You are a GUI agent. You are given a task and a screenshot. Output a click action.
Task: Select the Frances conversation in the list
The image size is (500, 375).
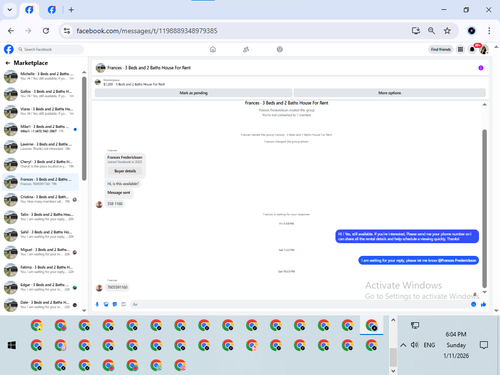[x=40, y=182]
